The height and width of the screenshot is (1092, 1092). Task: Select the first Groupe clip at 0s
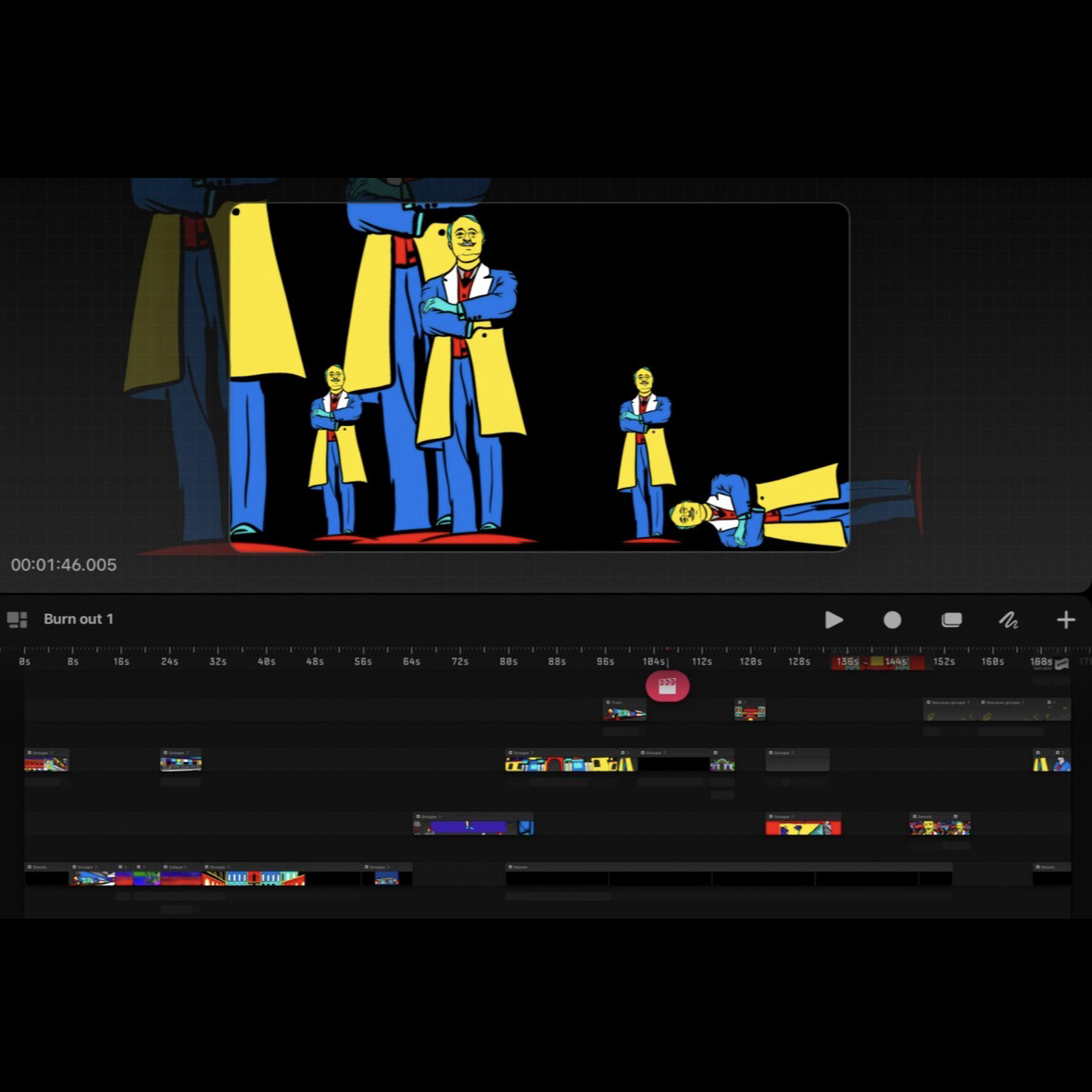(x=45, y=761)
